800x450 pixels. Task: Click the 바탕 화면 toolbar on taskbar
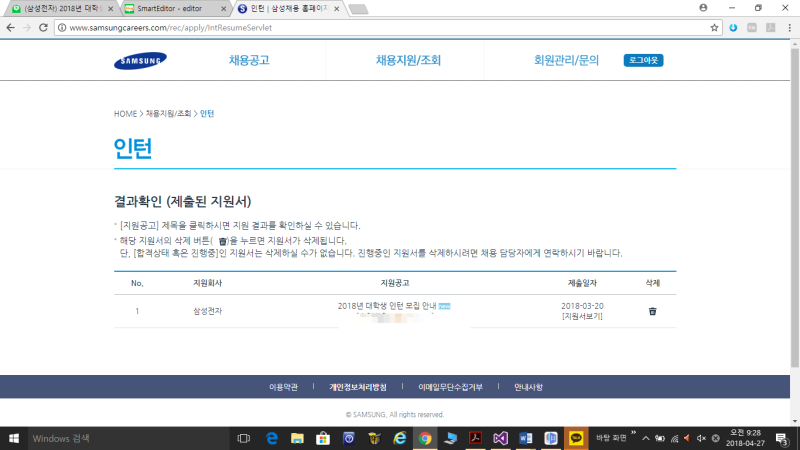(x=611, y=438)
